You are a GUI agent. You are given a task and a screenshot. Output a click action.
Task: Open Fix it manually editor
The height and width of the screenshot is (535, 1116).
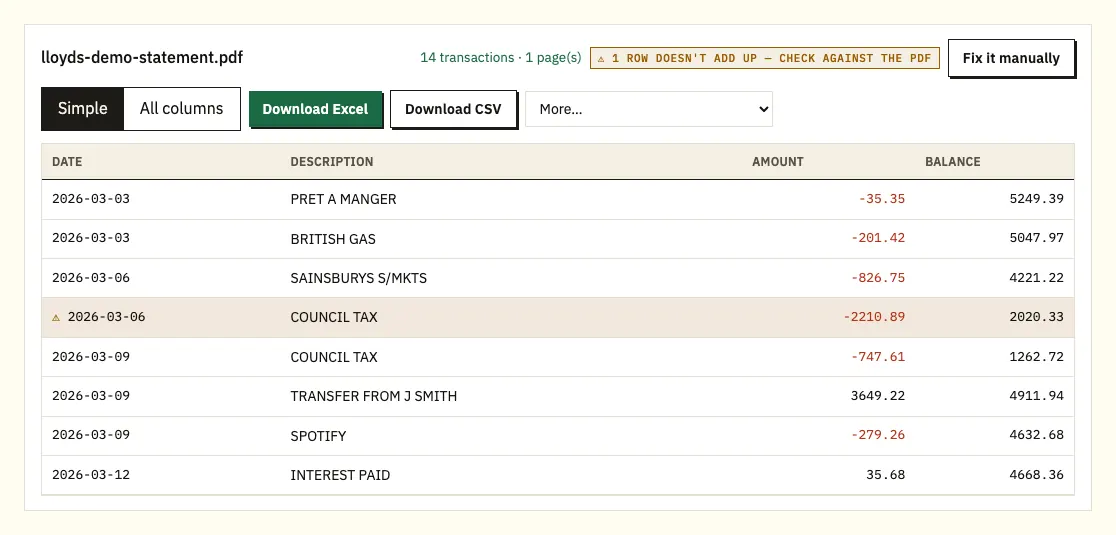[x=1011, y=58]
